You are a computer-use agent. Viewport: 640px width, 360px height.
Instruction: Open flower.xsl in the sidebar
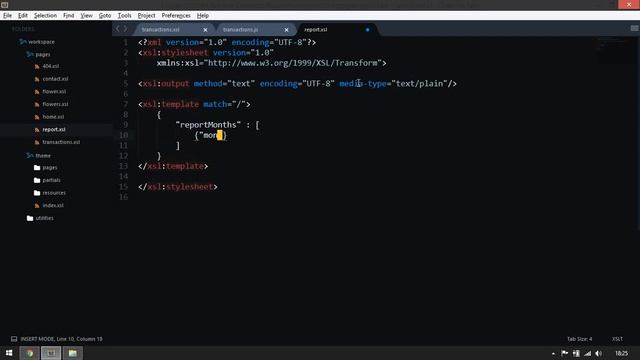(54, 91)
